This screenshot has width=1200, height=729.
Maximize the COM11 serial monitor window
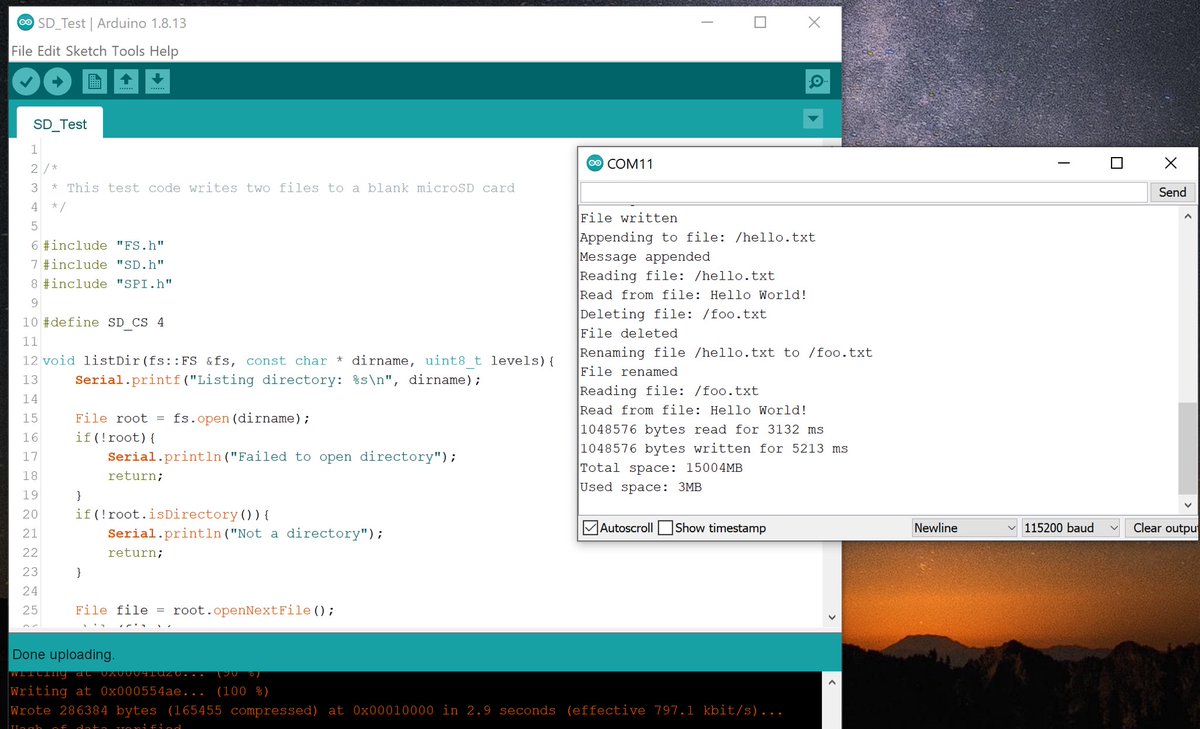(1117, 163)
